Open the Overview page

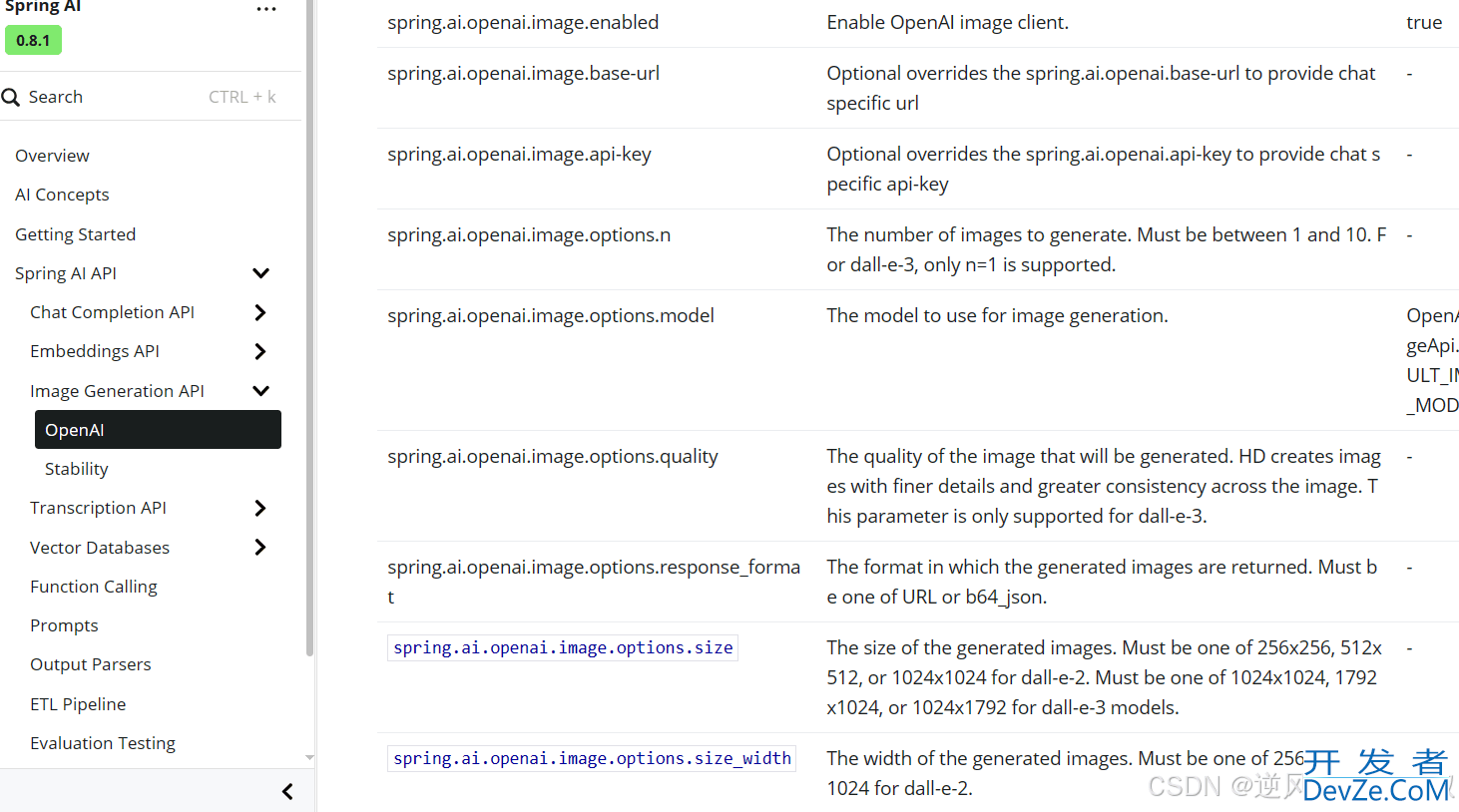52,156
